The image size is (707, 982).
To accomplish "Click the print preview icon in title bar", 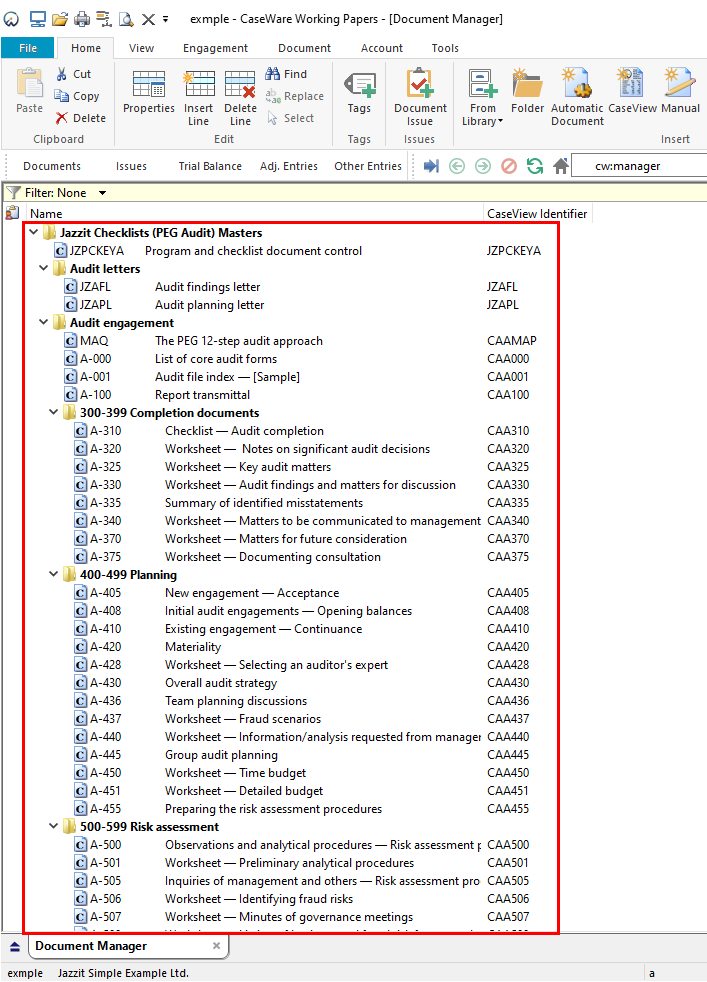I will coord(126,19).
